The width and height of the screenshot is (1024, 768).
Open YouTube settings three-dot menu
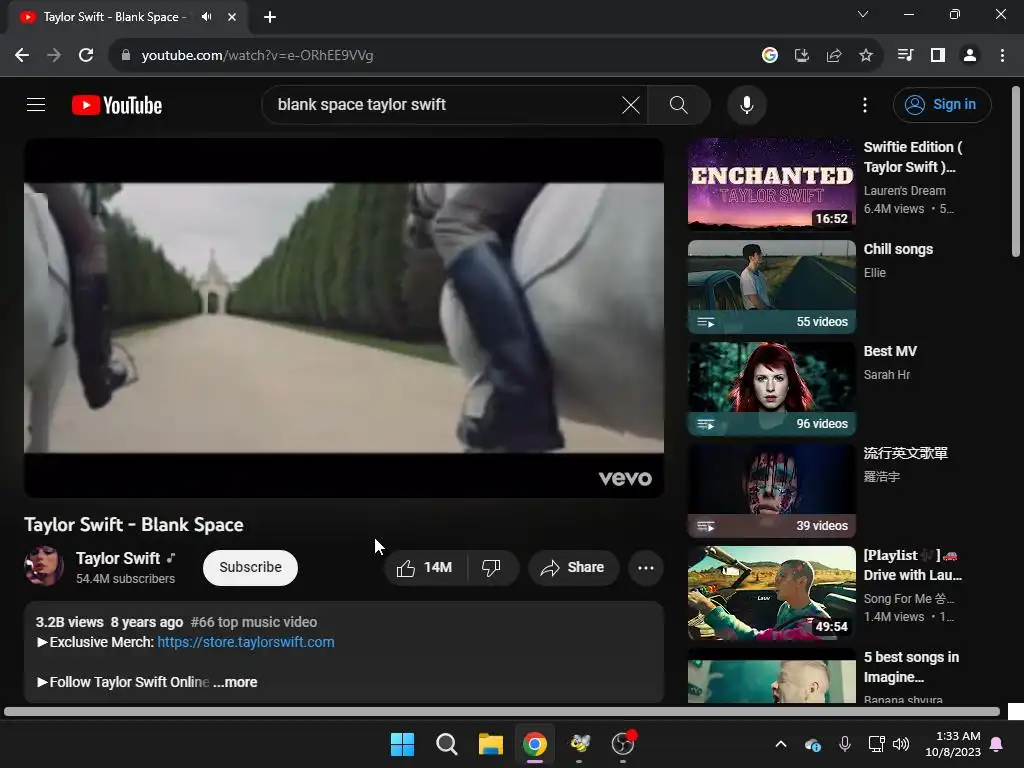coord(865,104)
